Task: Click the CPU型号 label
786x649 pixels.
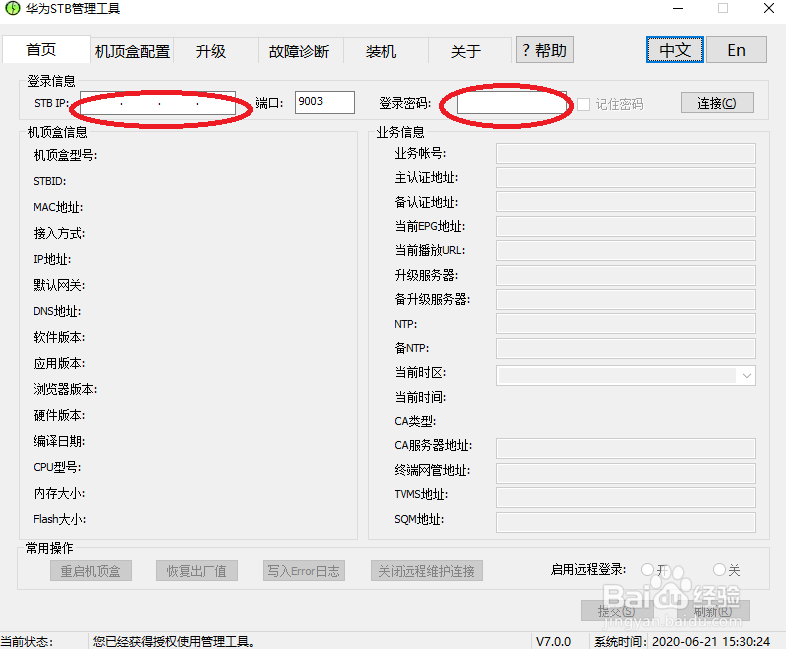Action: click(x=57, y=467)
